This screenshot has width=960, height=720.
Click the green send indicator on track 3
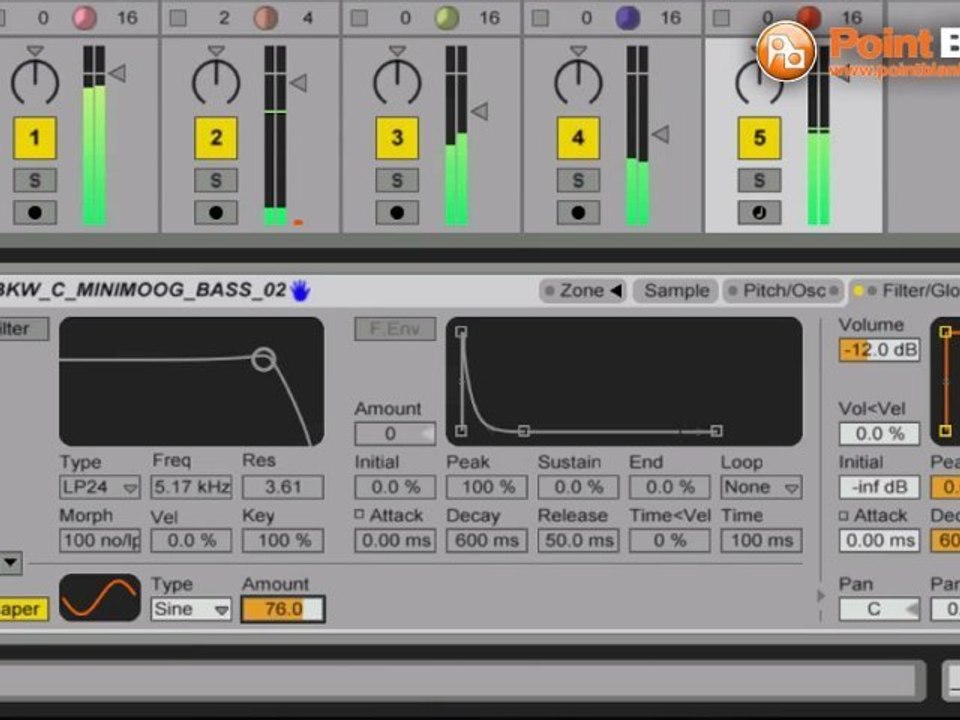coord(447,18)
